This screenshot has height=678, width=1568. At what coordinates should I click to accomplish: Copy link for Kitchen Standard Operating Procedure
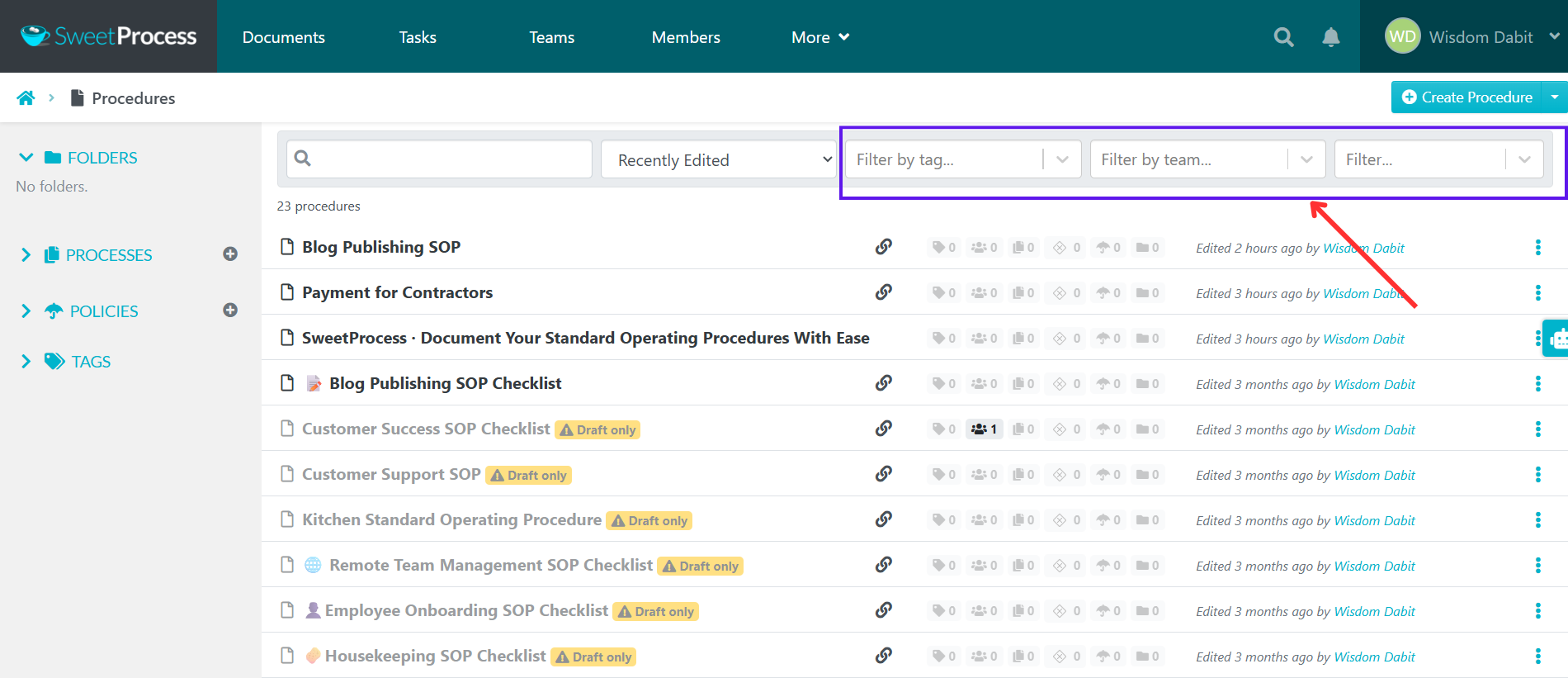pos(884,519)
